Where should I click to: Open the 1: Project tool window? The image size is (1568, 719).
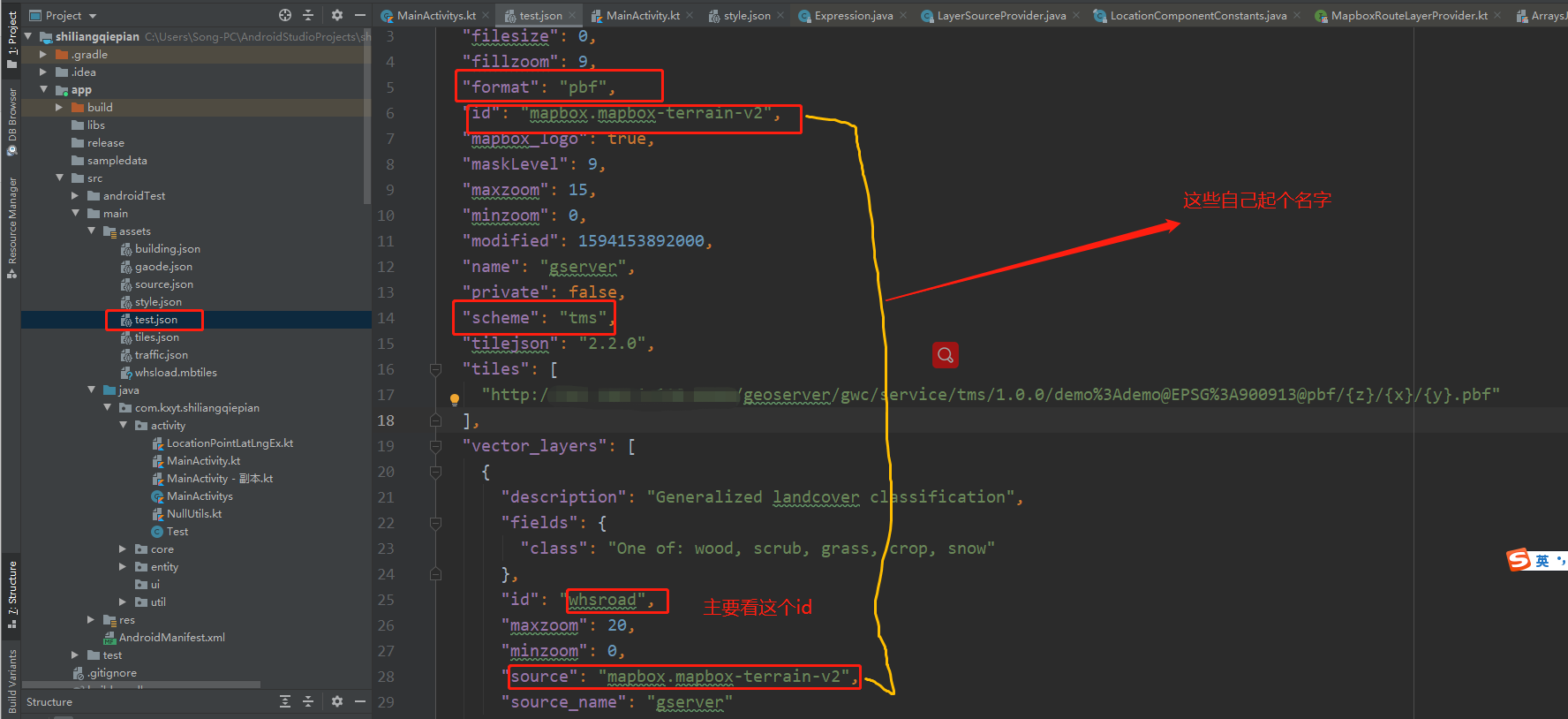11,40
